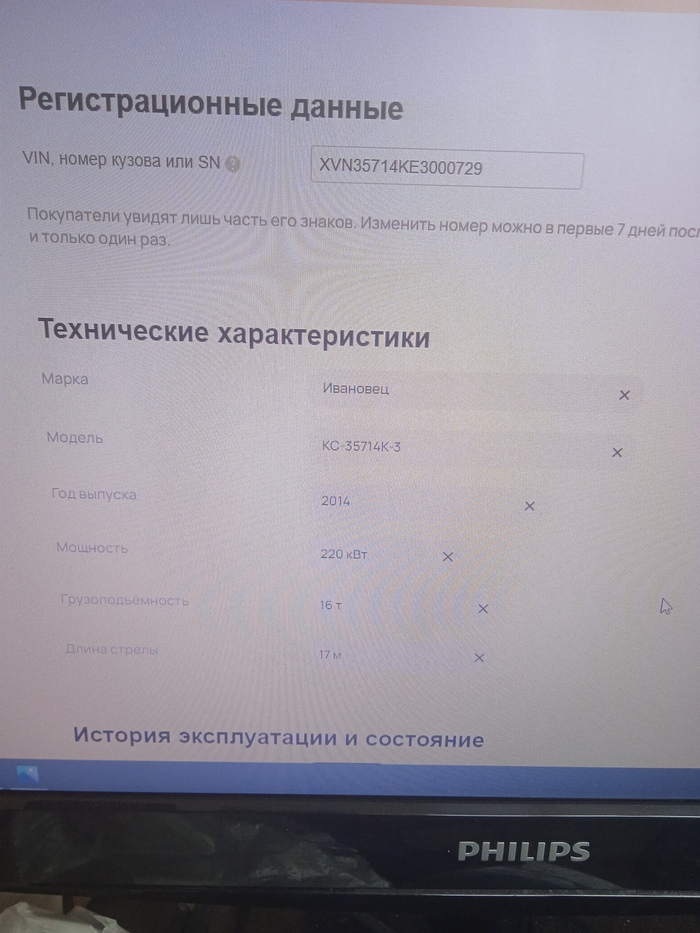This screenshot has width=700, height=933.
Task: Click the Длина стрелы label
Action: pos(112,649)
